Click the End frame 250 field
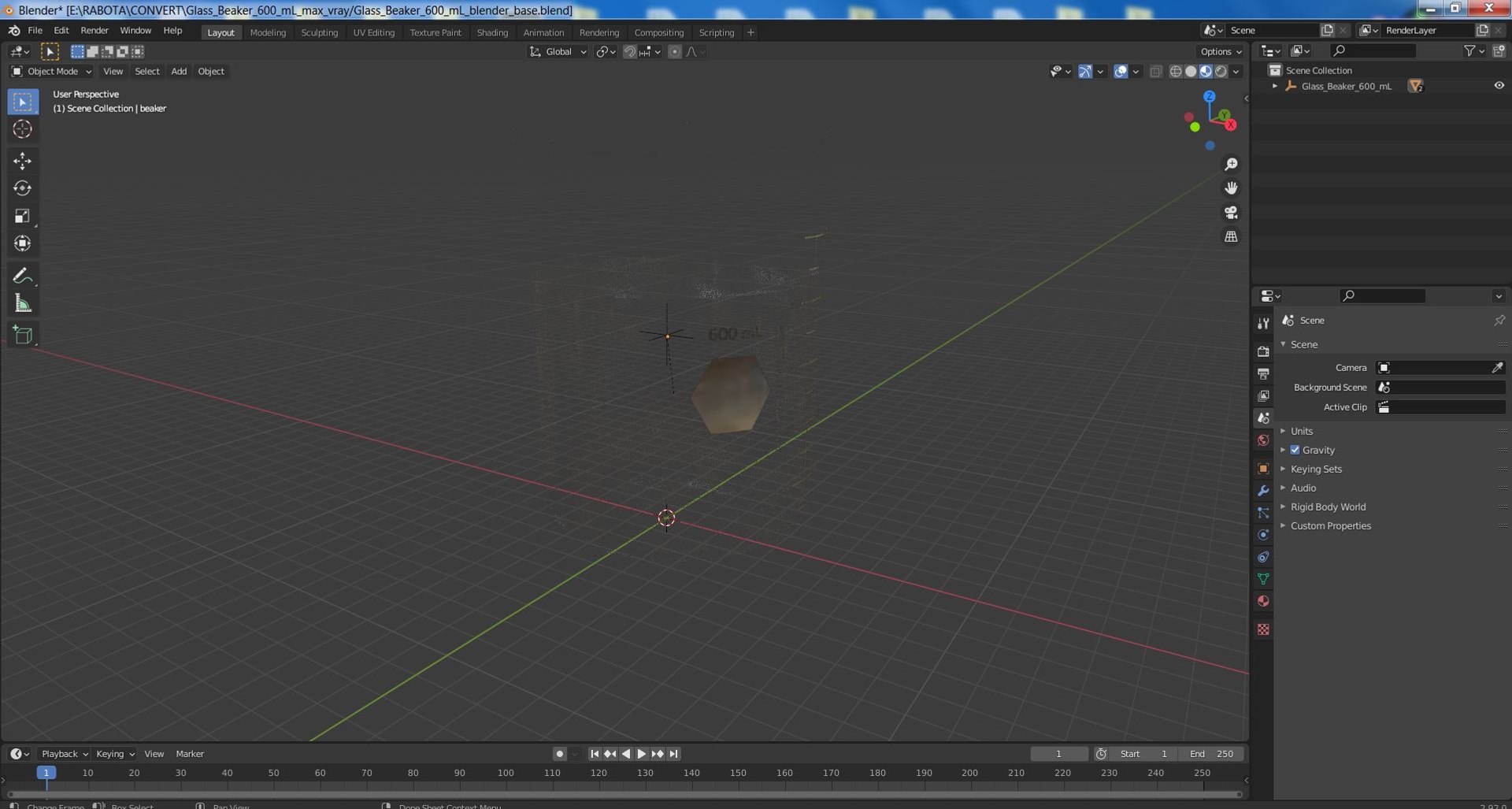1512x809 pixels. coord(1212,754)
